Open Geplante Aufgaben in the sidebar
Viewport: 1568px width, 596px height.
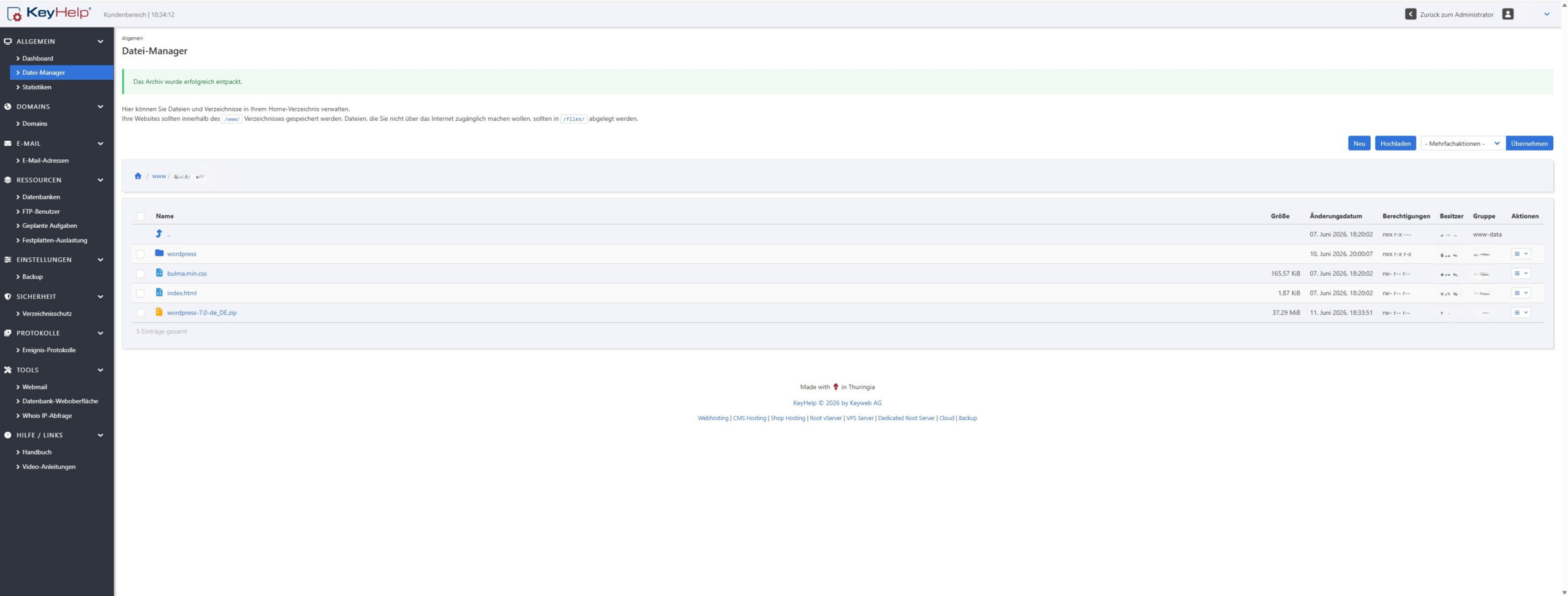click(x=50, y=225)
